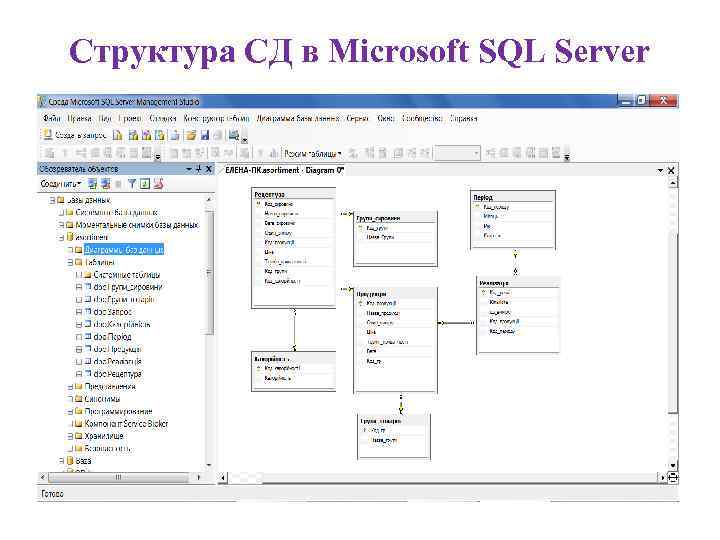Open the zoom percentage combo box
This screenshot has width=720, height=540.
[x=457, y=153]
